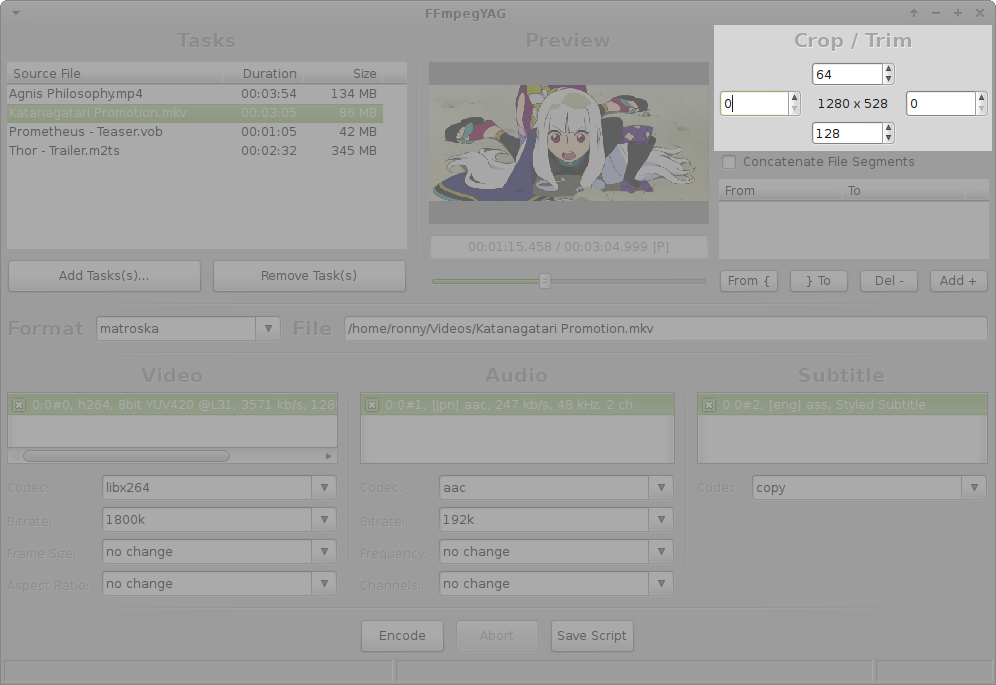The width and height of the screenshot is (996, 685).
Task: Delete segment with Del - button
Action: pos(889,281)
